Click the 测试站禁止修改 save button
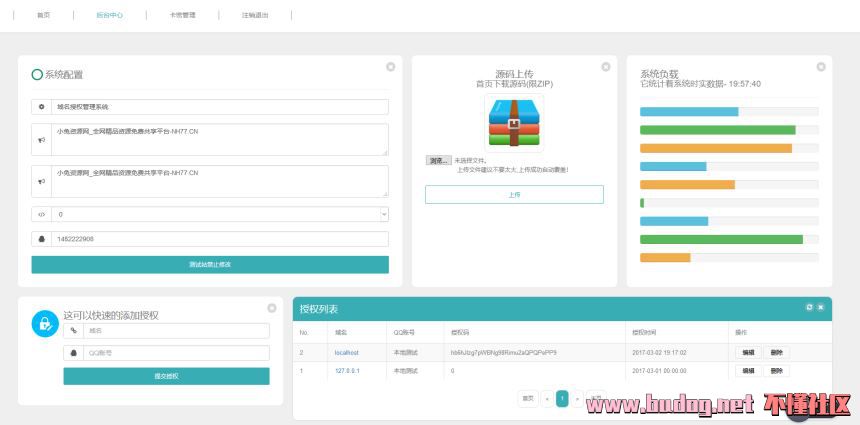 click(x=210, y=264)
